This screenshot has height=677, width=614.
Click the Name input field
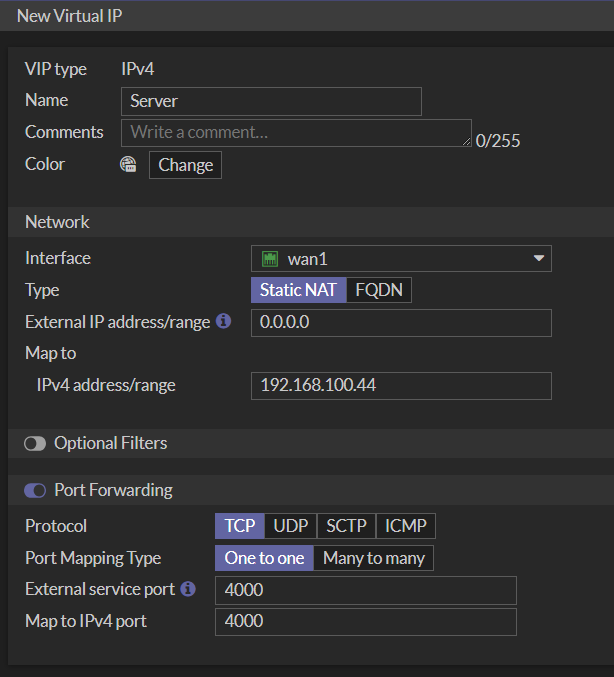click(271, 101)
